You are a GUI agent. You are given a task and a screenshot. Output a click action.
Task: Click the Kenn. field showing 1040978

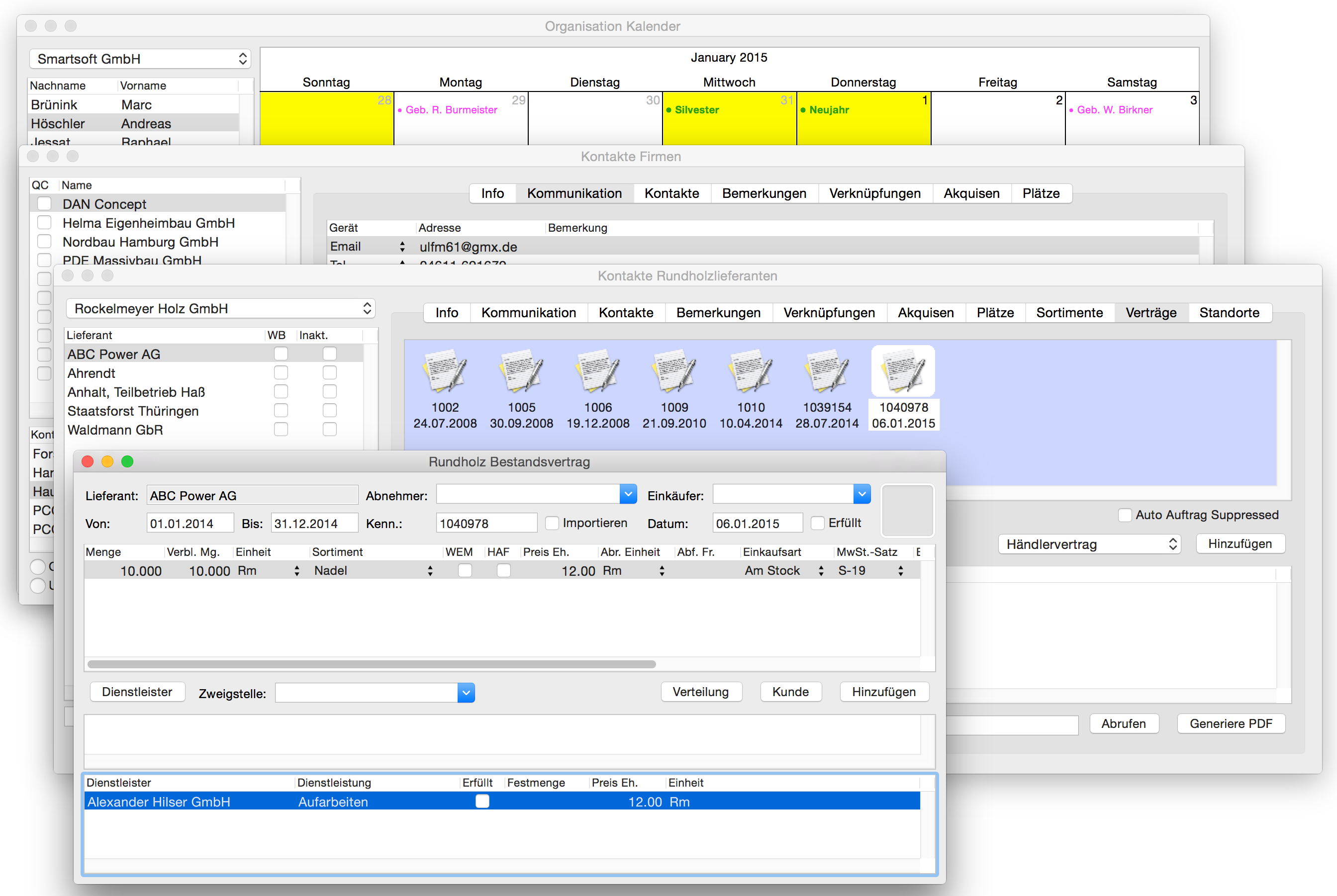coord(486,524)
